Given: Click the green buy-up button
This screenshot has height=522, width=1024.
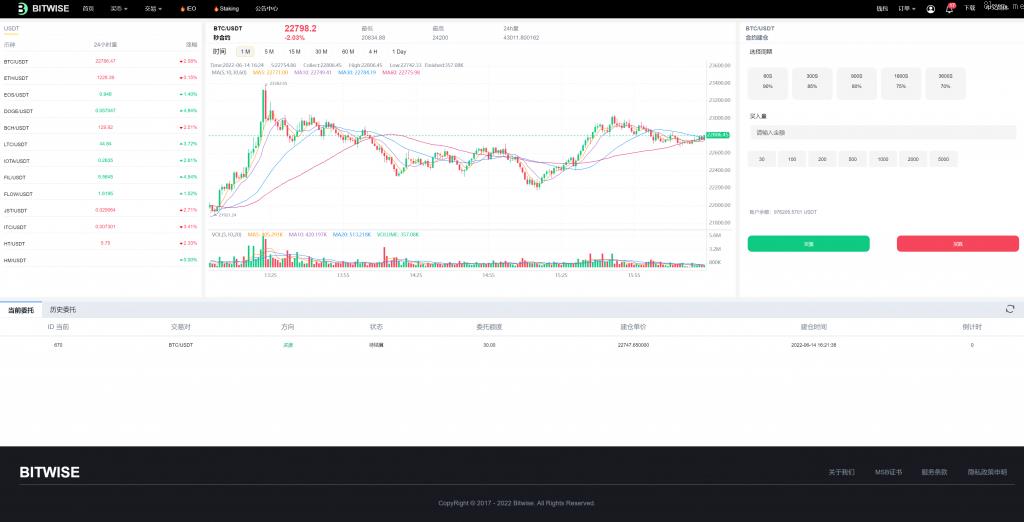Looking at the screenshot, I should [808, 243].
